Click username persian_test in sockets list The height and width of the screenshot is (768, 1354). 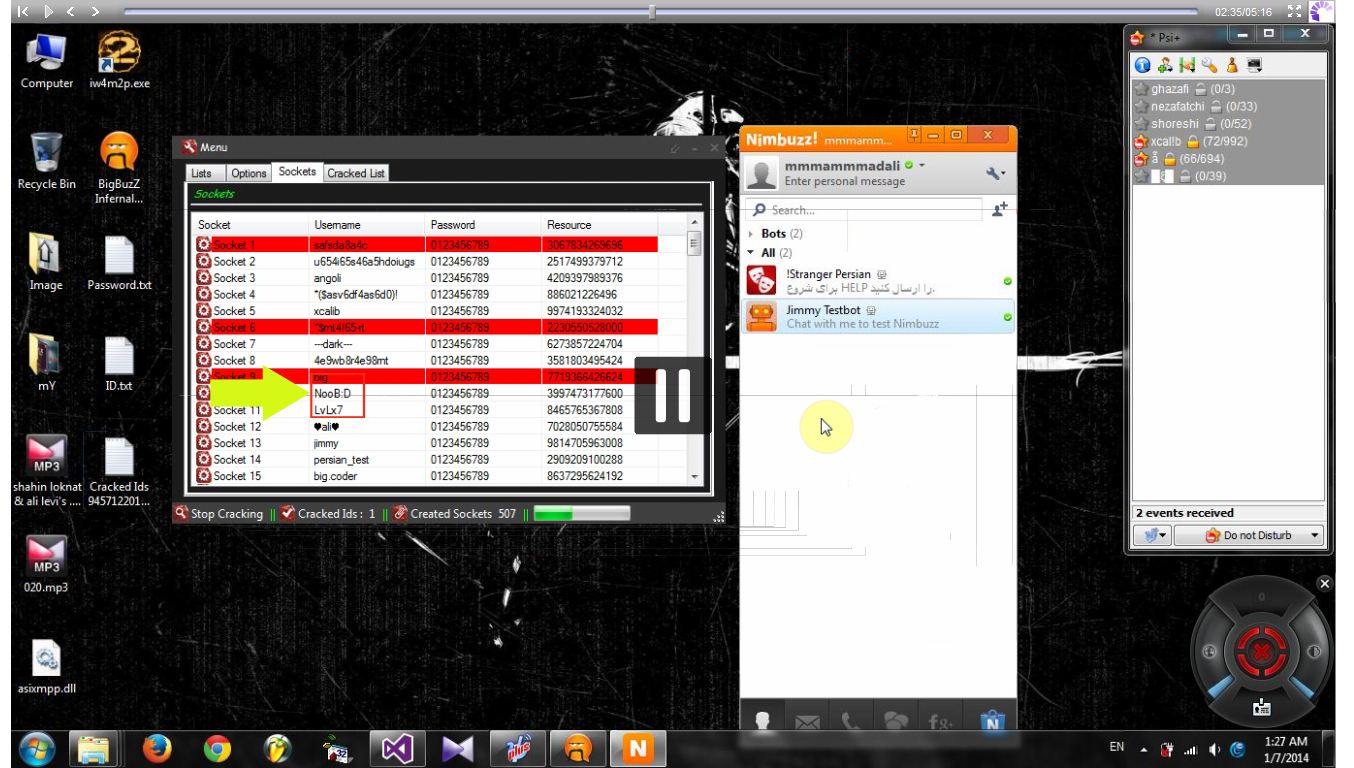click(x=341, y=460)
